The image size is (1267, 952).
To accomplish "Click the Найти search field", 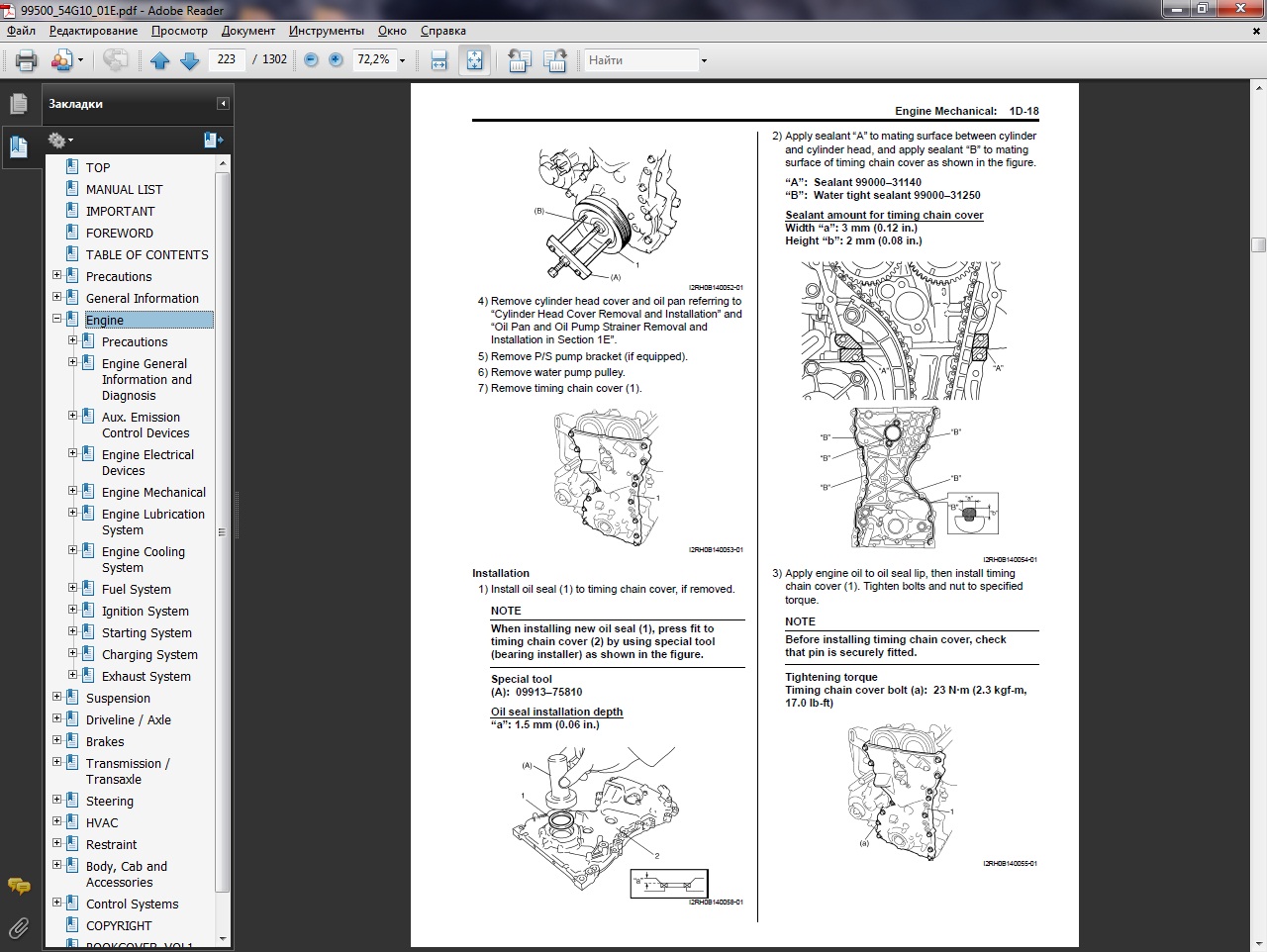I will coord(640,60).
